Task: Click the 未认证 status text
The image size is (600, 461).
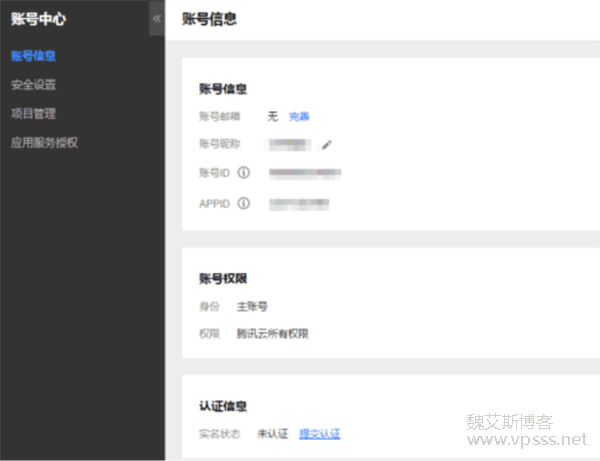Action: click(272, 434)
